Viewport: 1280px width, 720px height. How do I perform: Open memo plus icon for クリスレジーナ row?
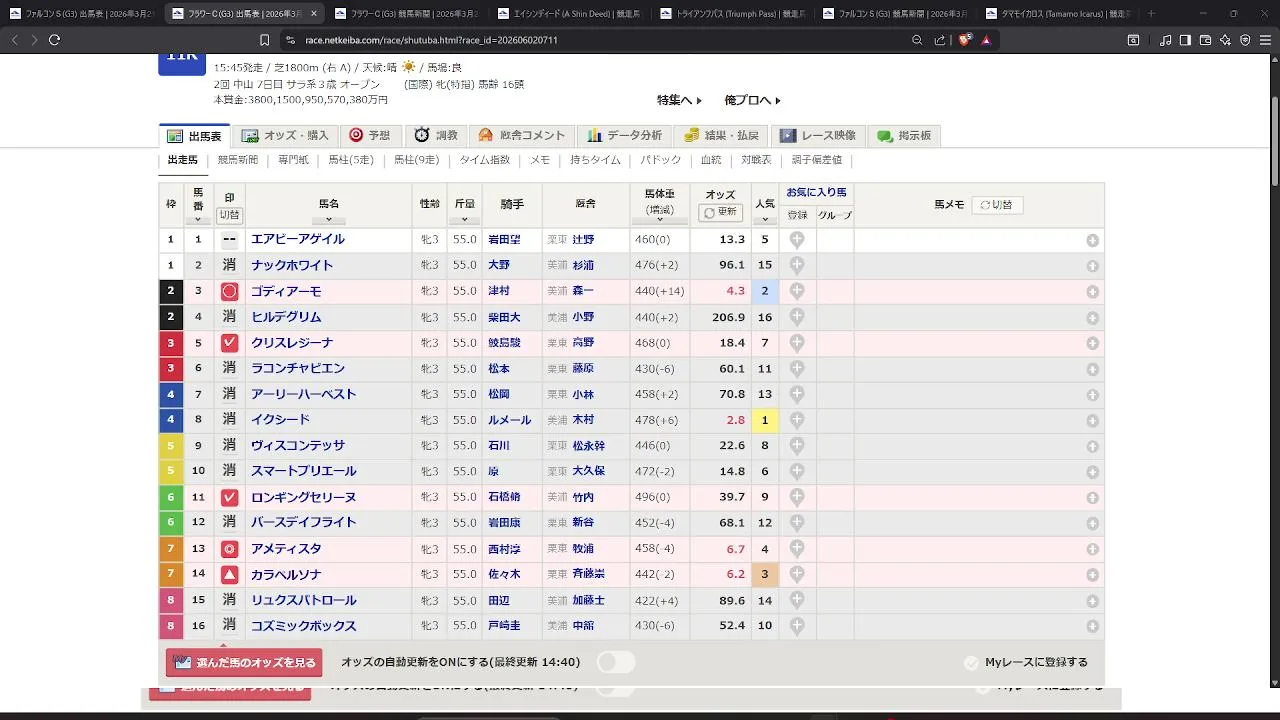(x=1093, y=343)
